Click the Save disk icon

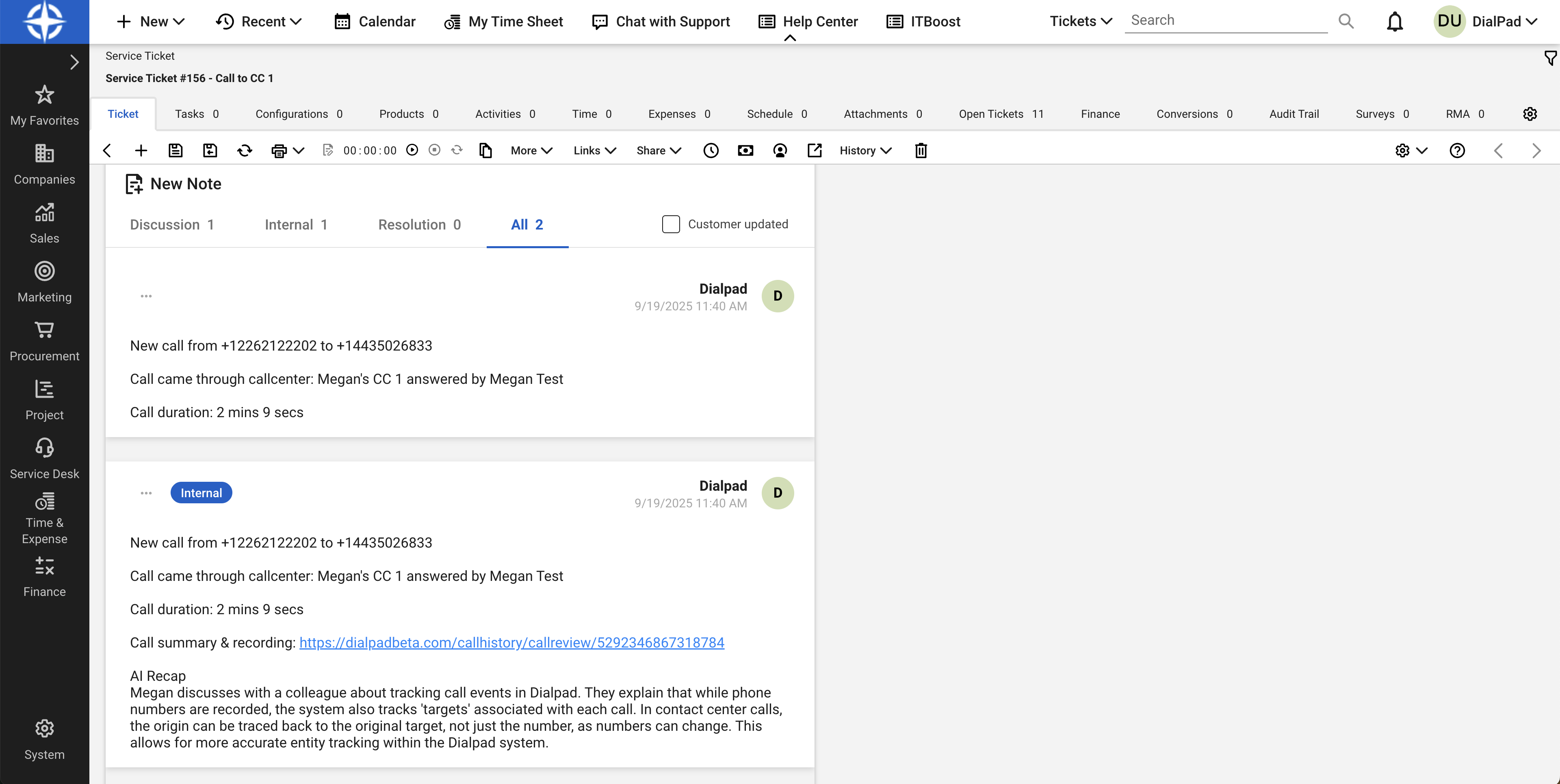coord(175,150)
